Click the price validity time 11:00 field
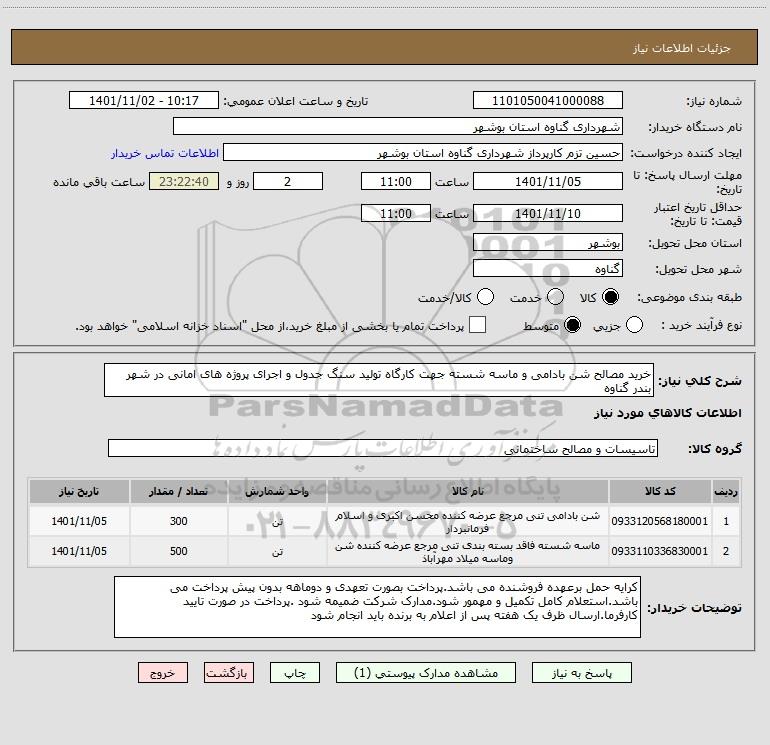Viewport: 770px width, 745px height. pos(396,214)
